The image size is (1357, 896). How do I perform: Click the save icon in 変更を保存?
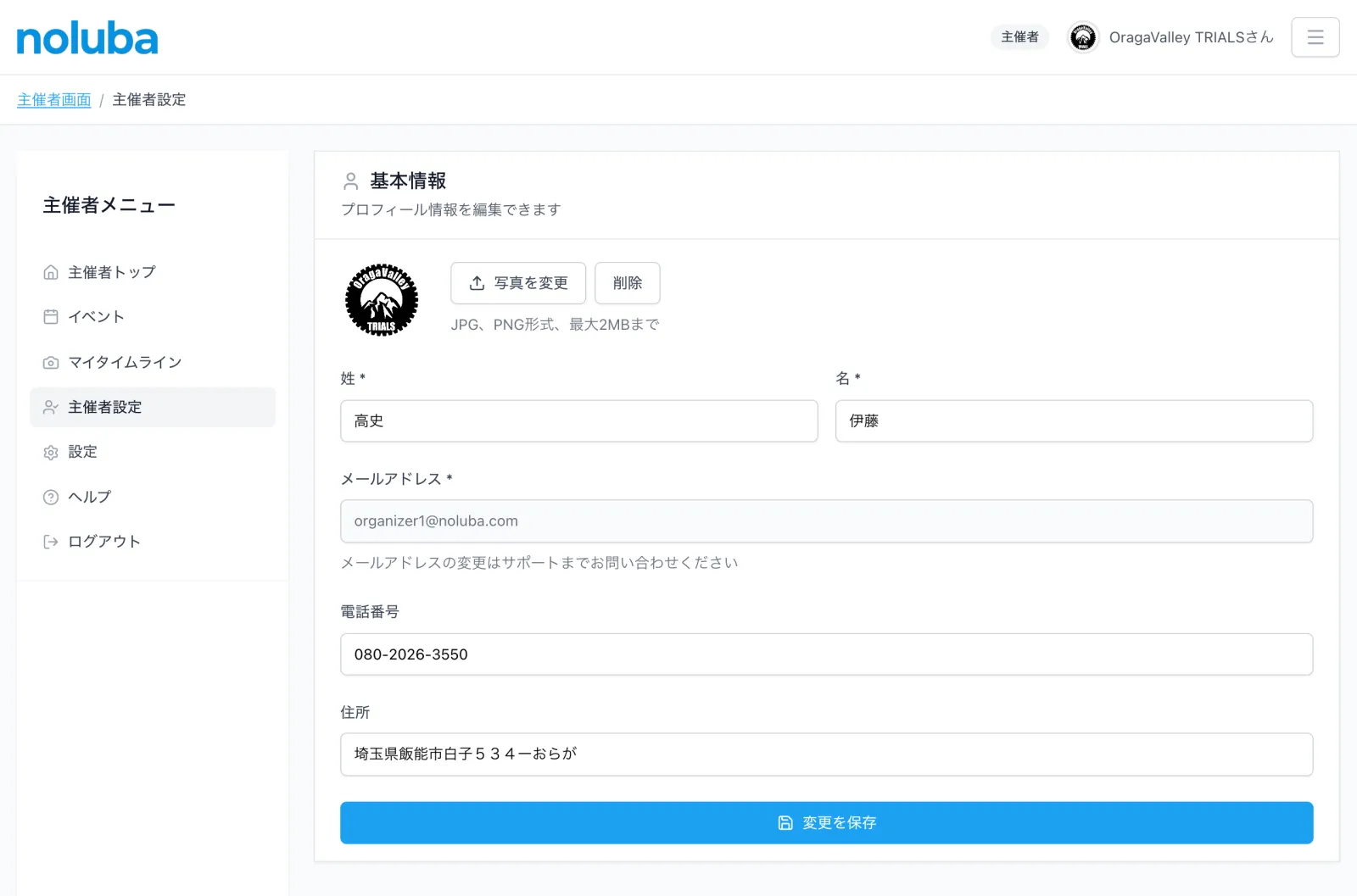coord(785,823)
